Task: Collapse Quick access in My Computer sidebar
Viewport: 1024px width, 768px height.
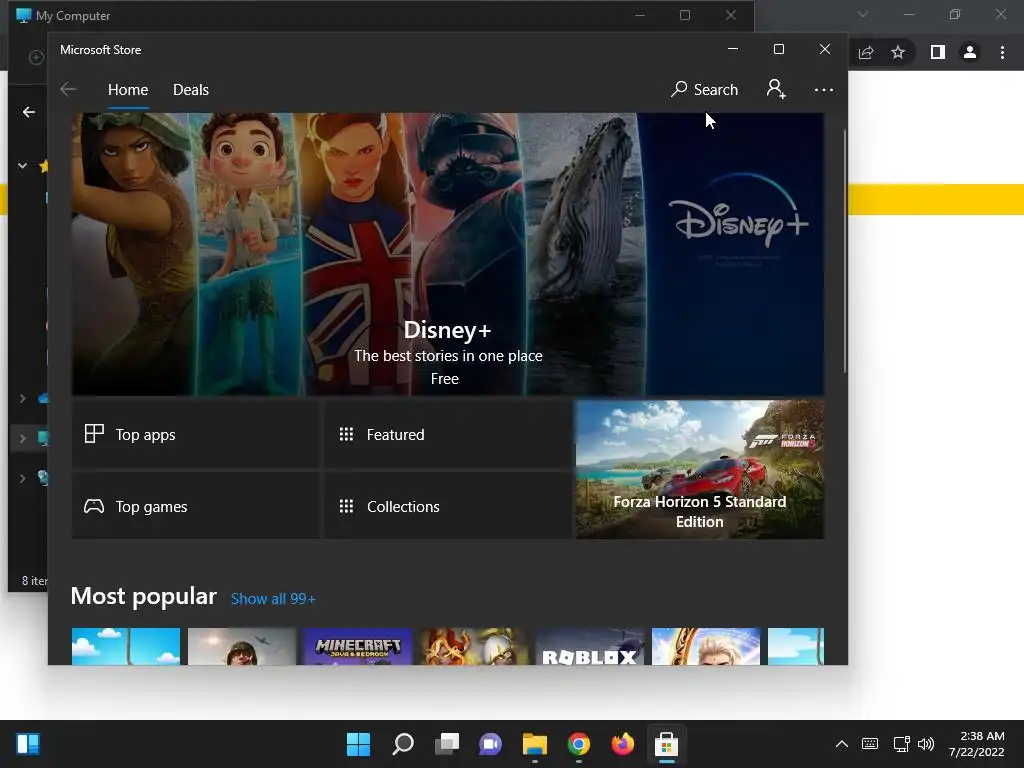Action: (22, 166)
